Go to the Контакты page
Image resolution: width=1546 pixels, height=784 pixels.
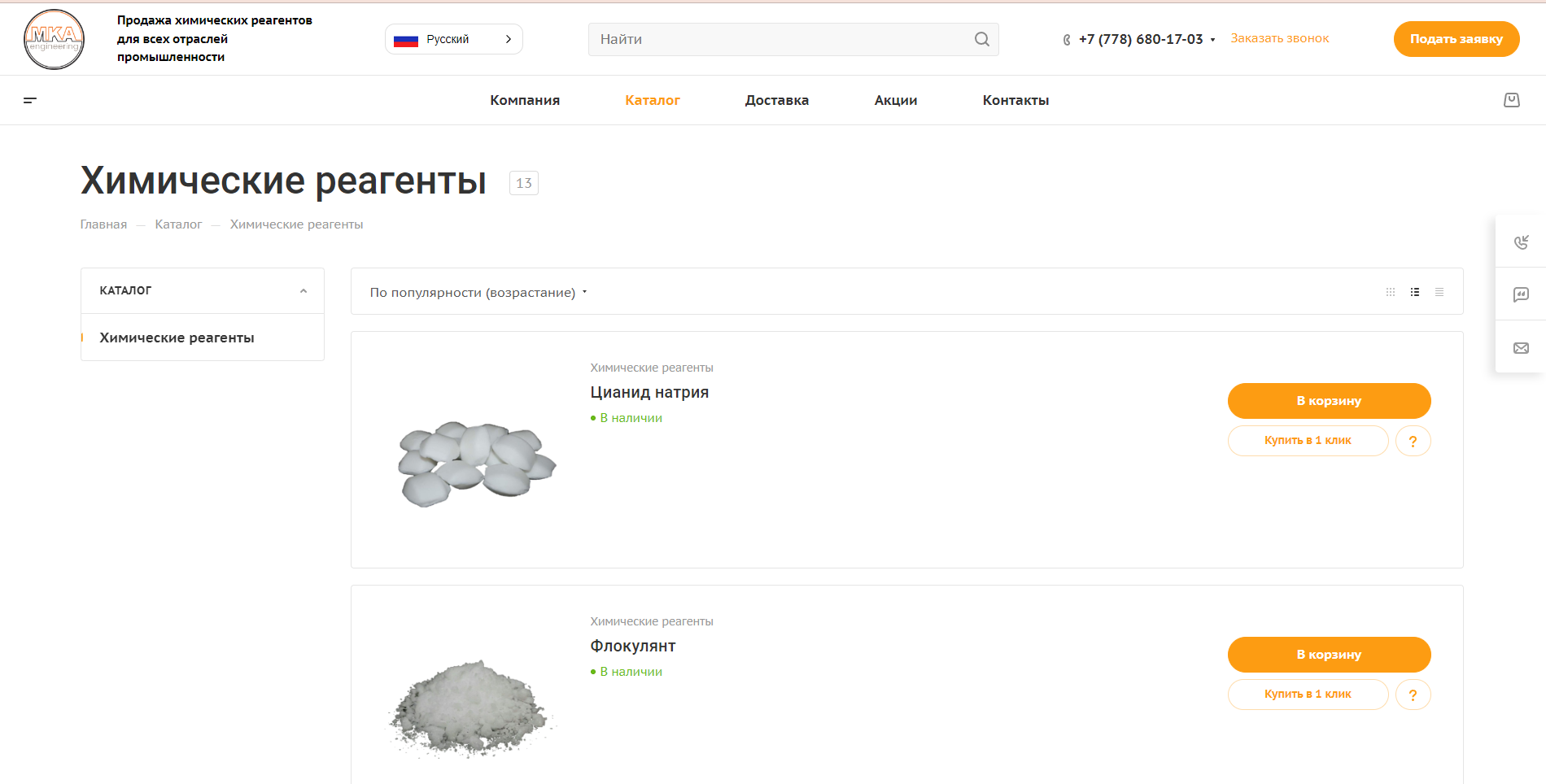point(1015,100)
